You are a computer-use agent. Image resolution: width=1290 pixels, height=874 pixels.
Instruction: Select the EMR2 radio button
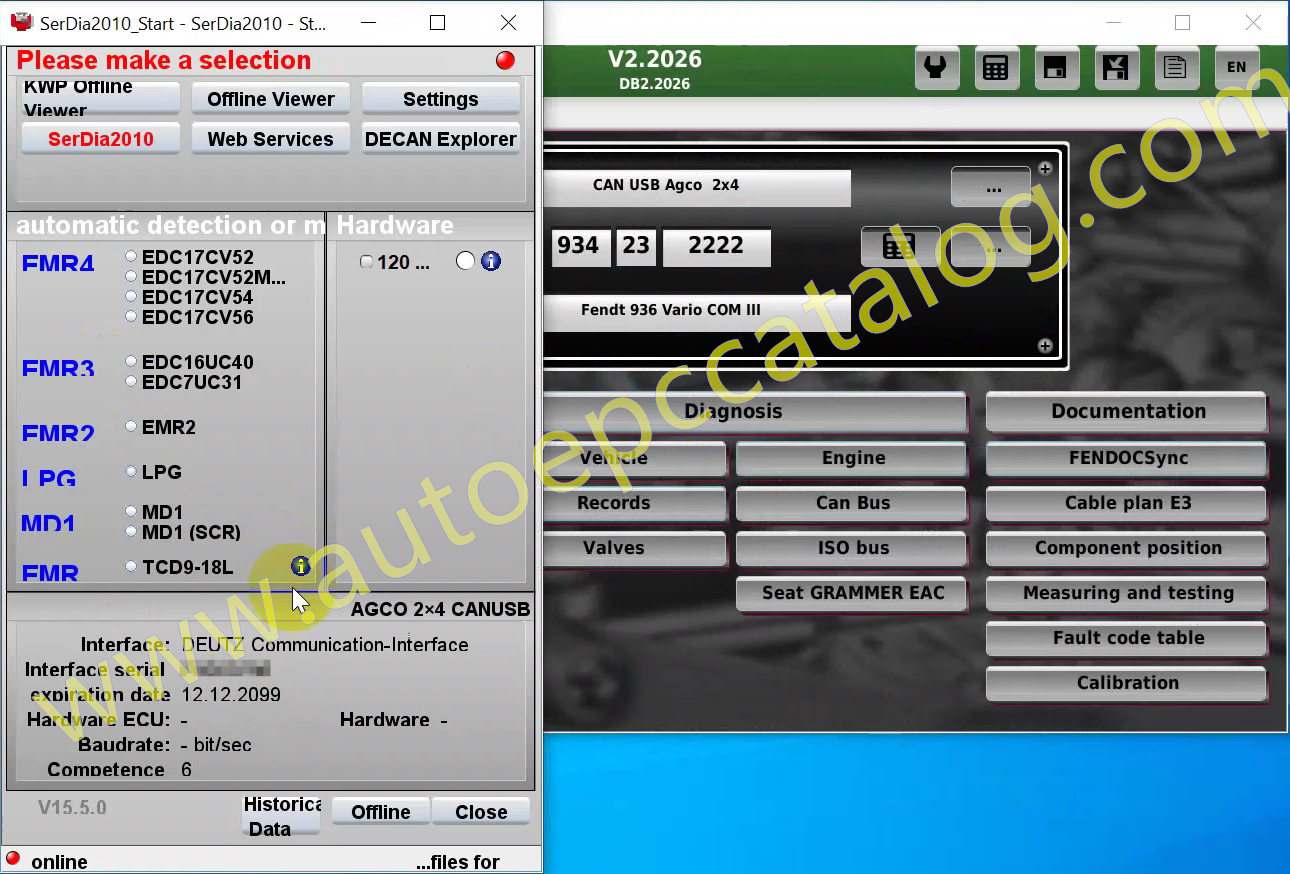tap(131, 426)
